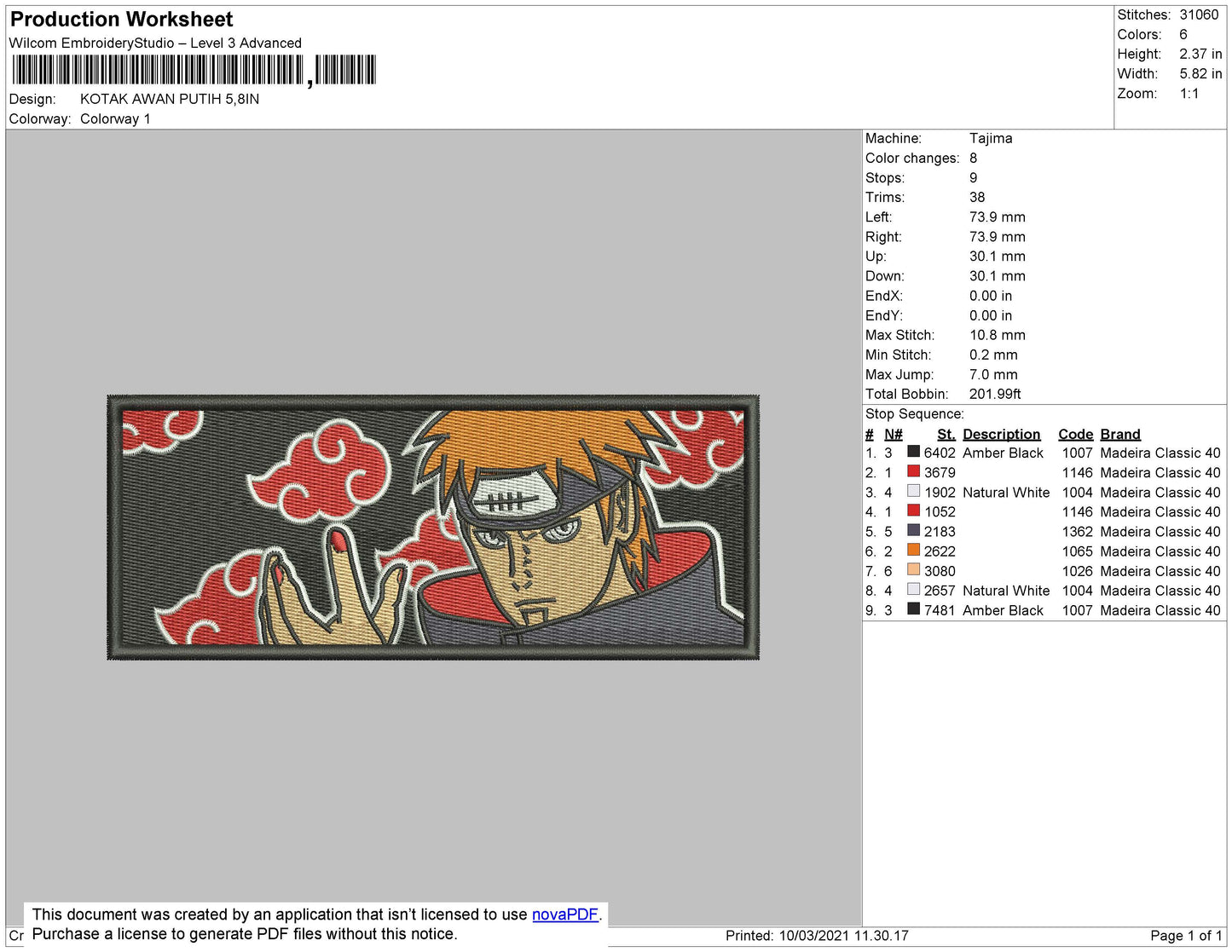Select design name KOTAK AWAN PUTIH 5,8IN
The width and height of the screenshot is (1232, 952).
pos(170,99)
